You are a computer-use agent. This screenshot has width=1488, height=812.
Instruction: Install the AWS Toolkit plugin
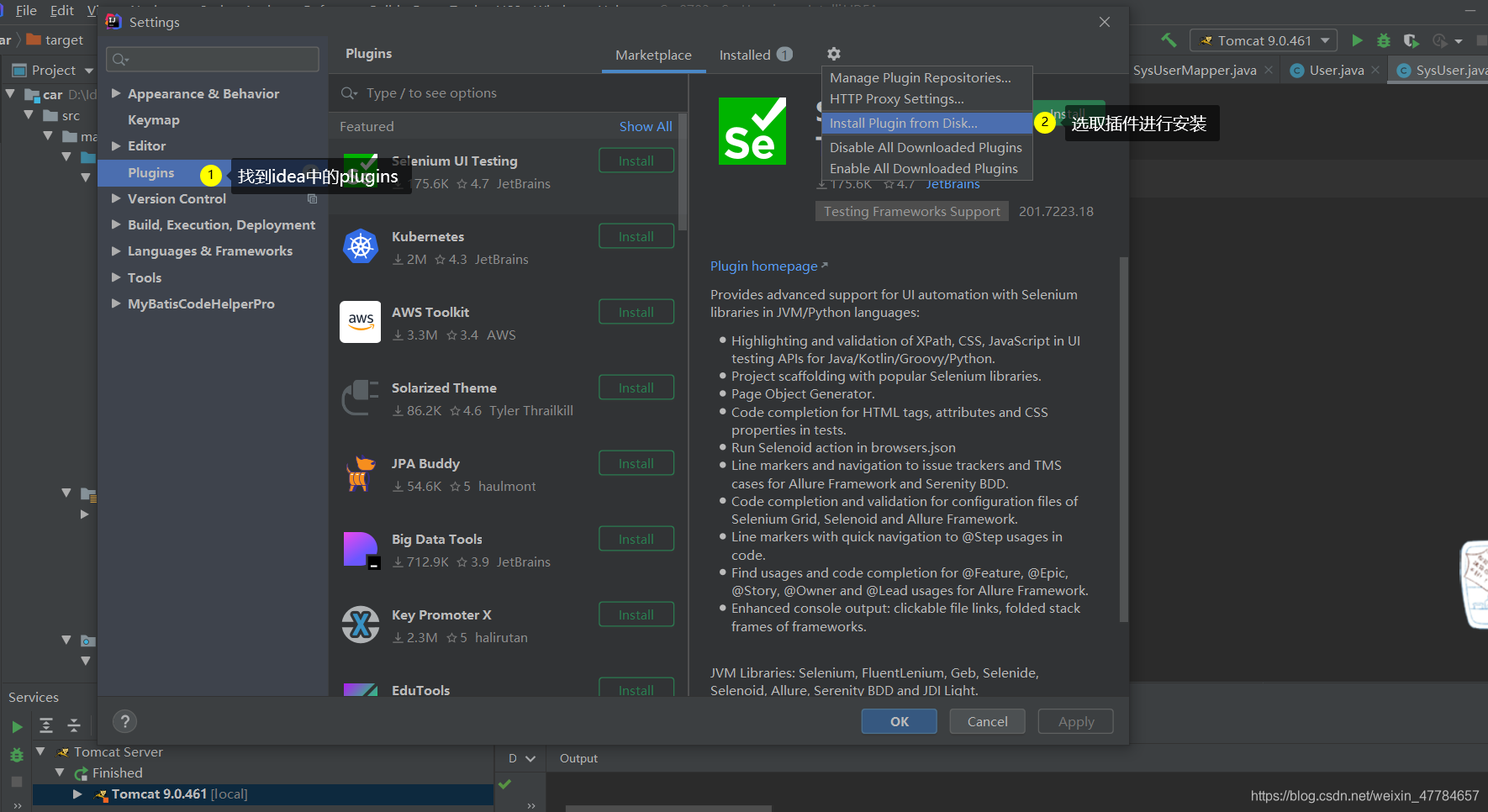click(636, 312)
